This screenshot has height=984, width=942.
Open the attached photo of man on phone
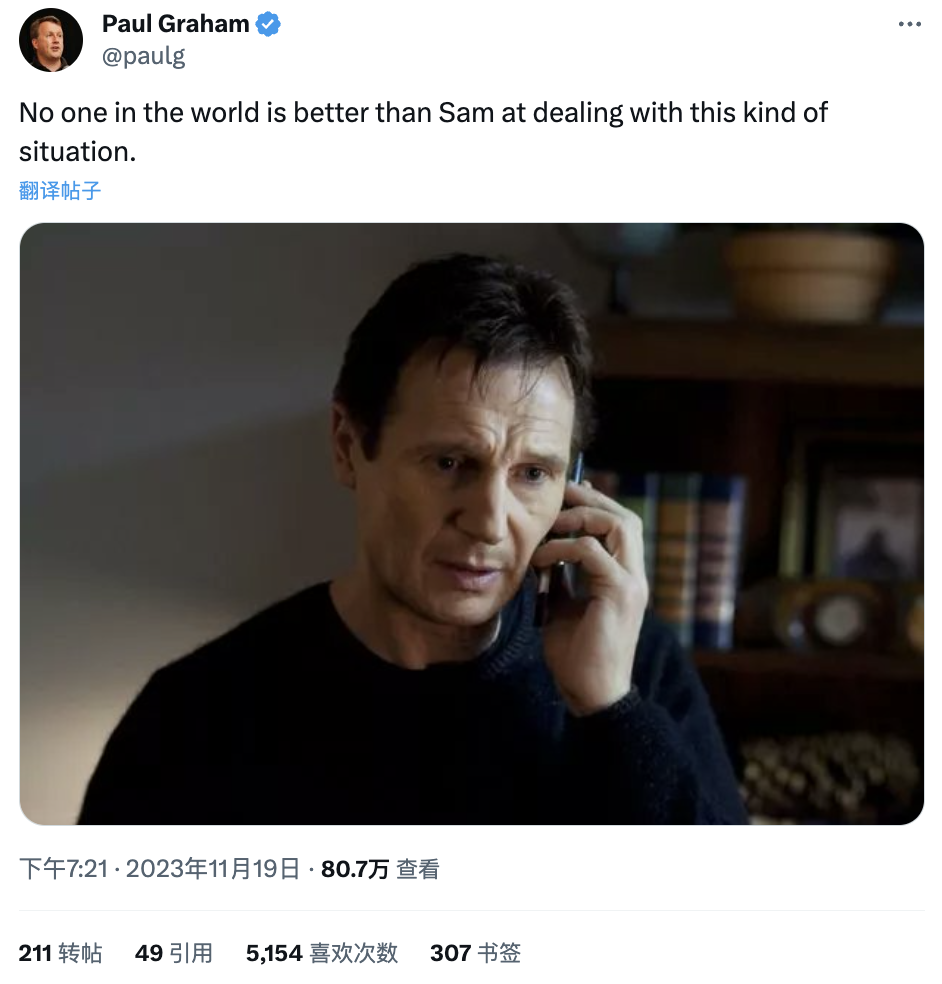(471, 523)
